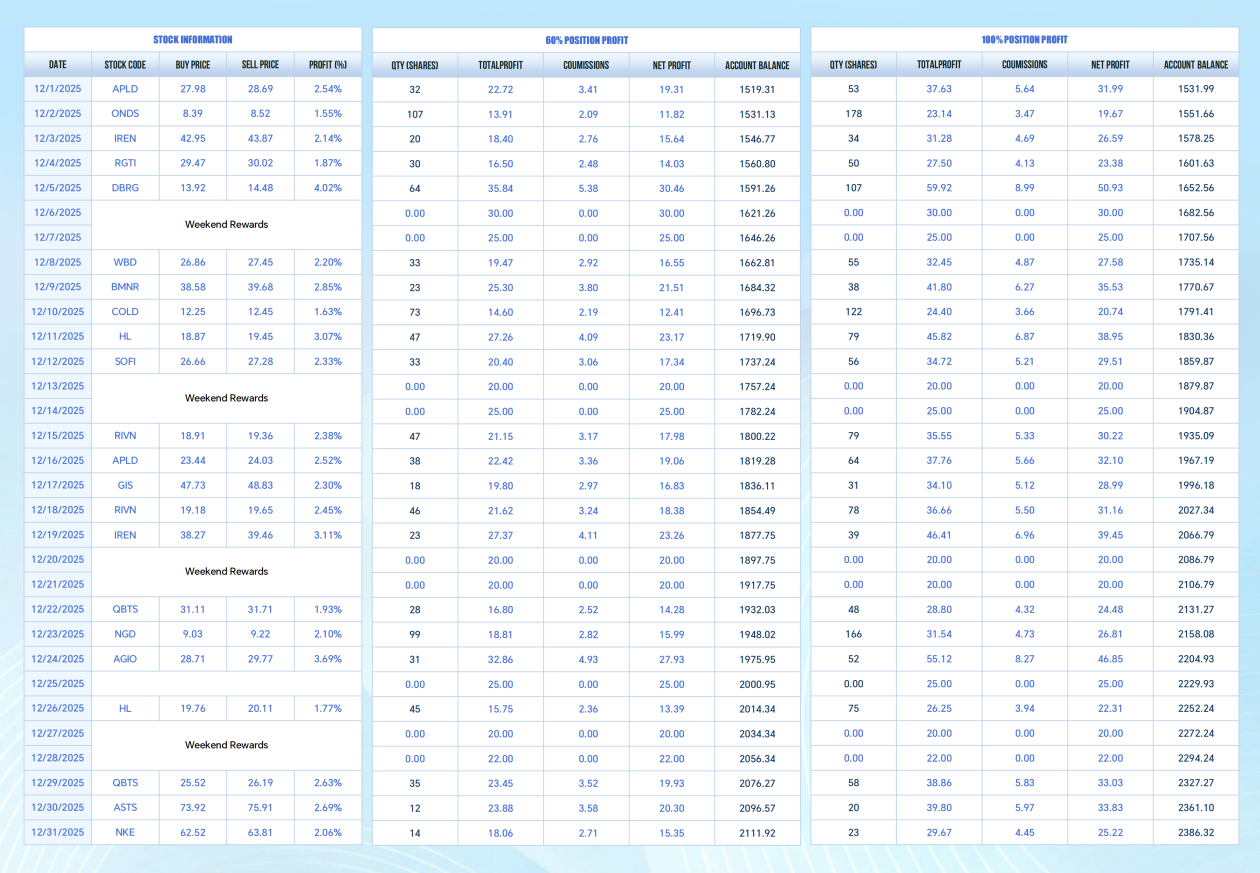Select the Stock Code column header
The image size is (1260, 873).
click(125, 65)
